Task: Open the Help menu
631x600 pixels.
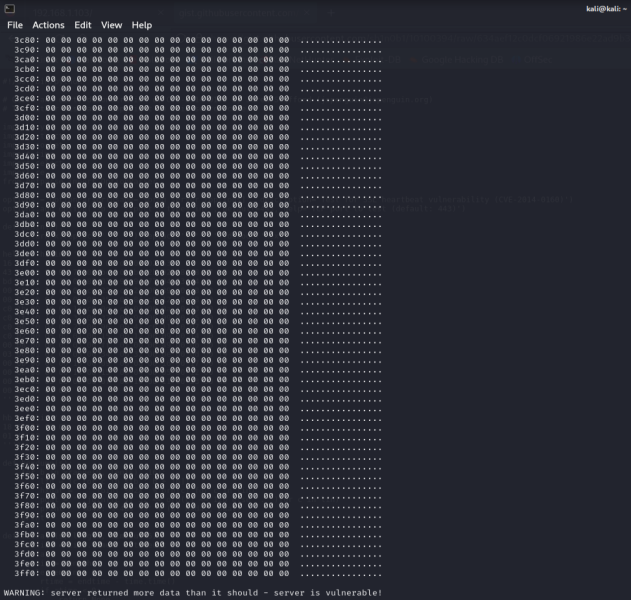Action: (142, 25)
